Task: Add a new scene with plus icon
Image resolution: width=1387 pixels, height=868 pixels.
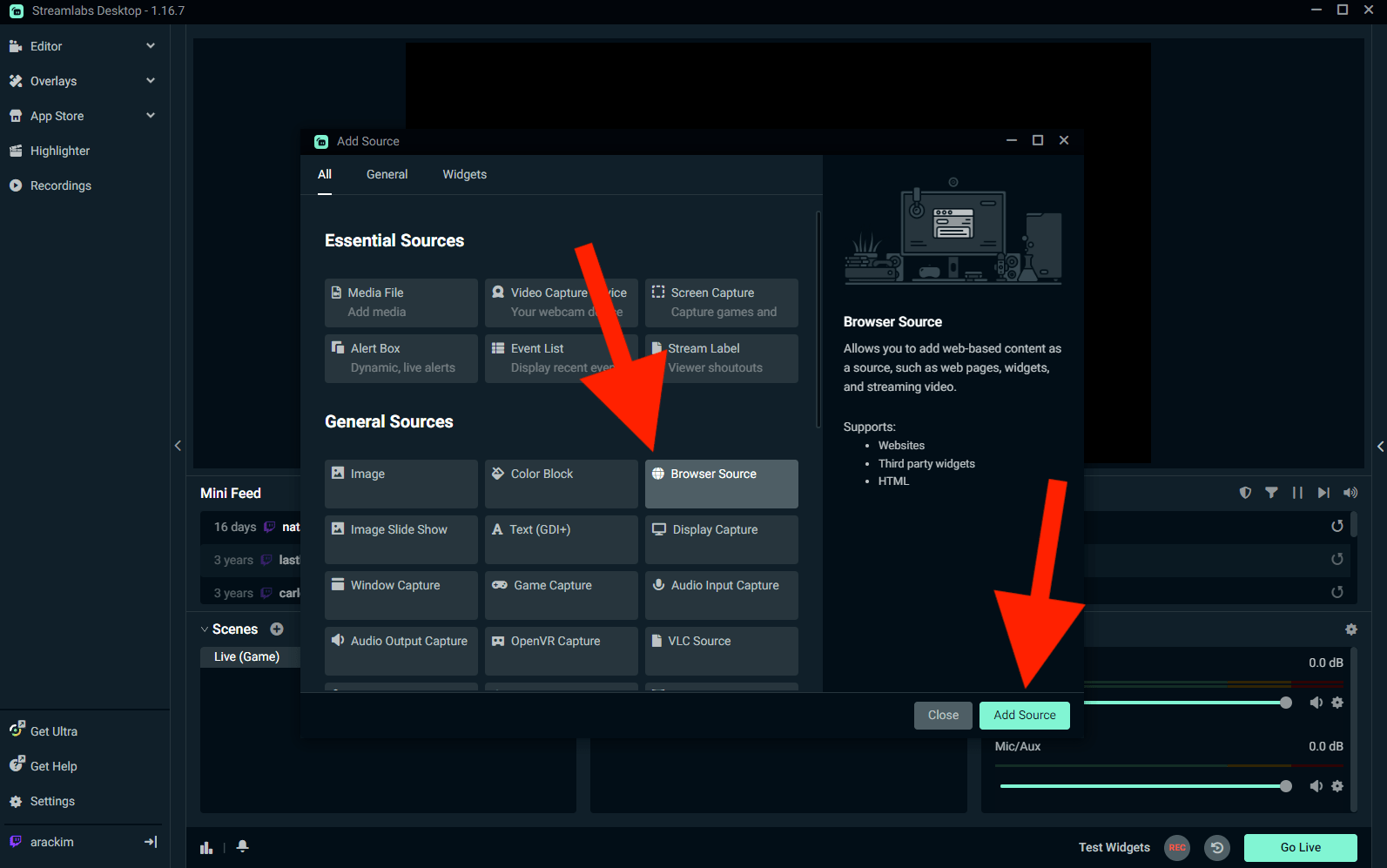Action: pos(277,629)
